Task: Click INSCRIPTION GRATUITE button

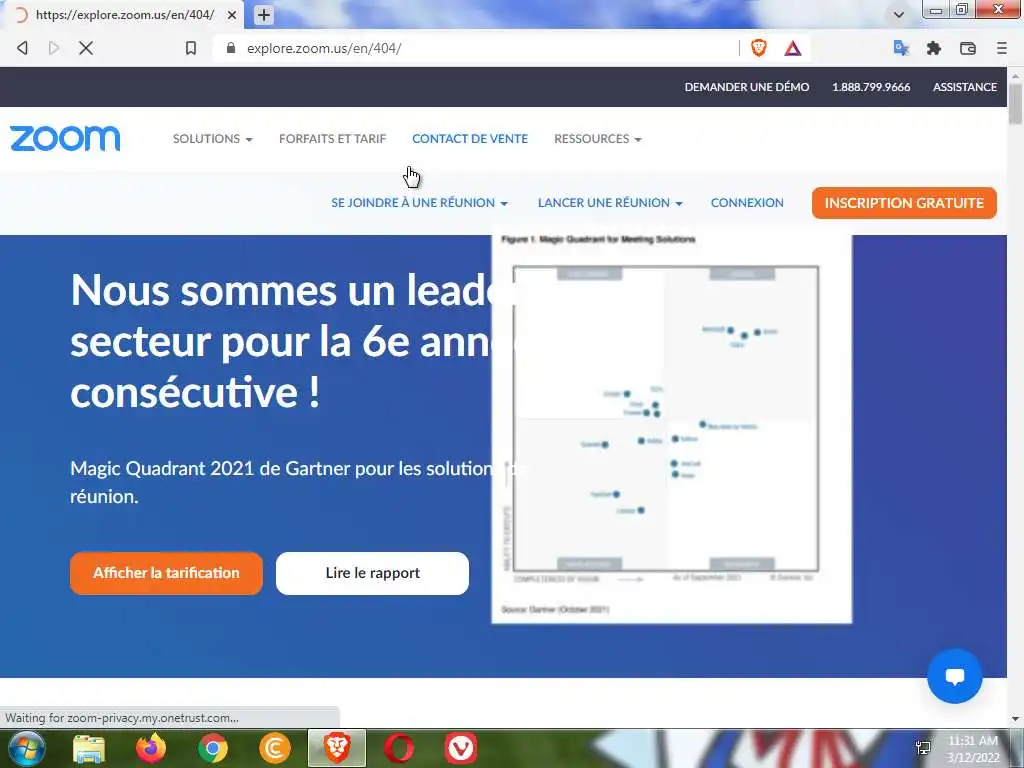Action: pyautogui.click(x=904, y=202)
